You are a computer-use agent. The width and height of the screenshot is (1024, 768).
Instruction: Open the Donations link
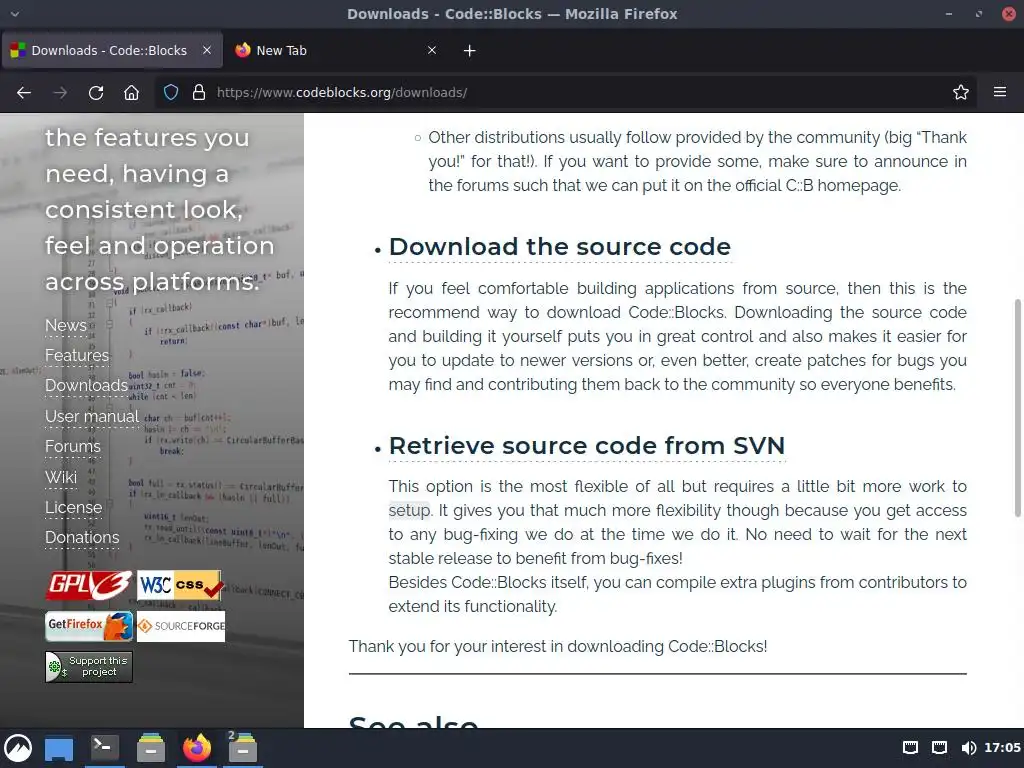tap(82, 537)
